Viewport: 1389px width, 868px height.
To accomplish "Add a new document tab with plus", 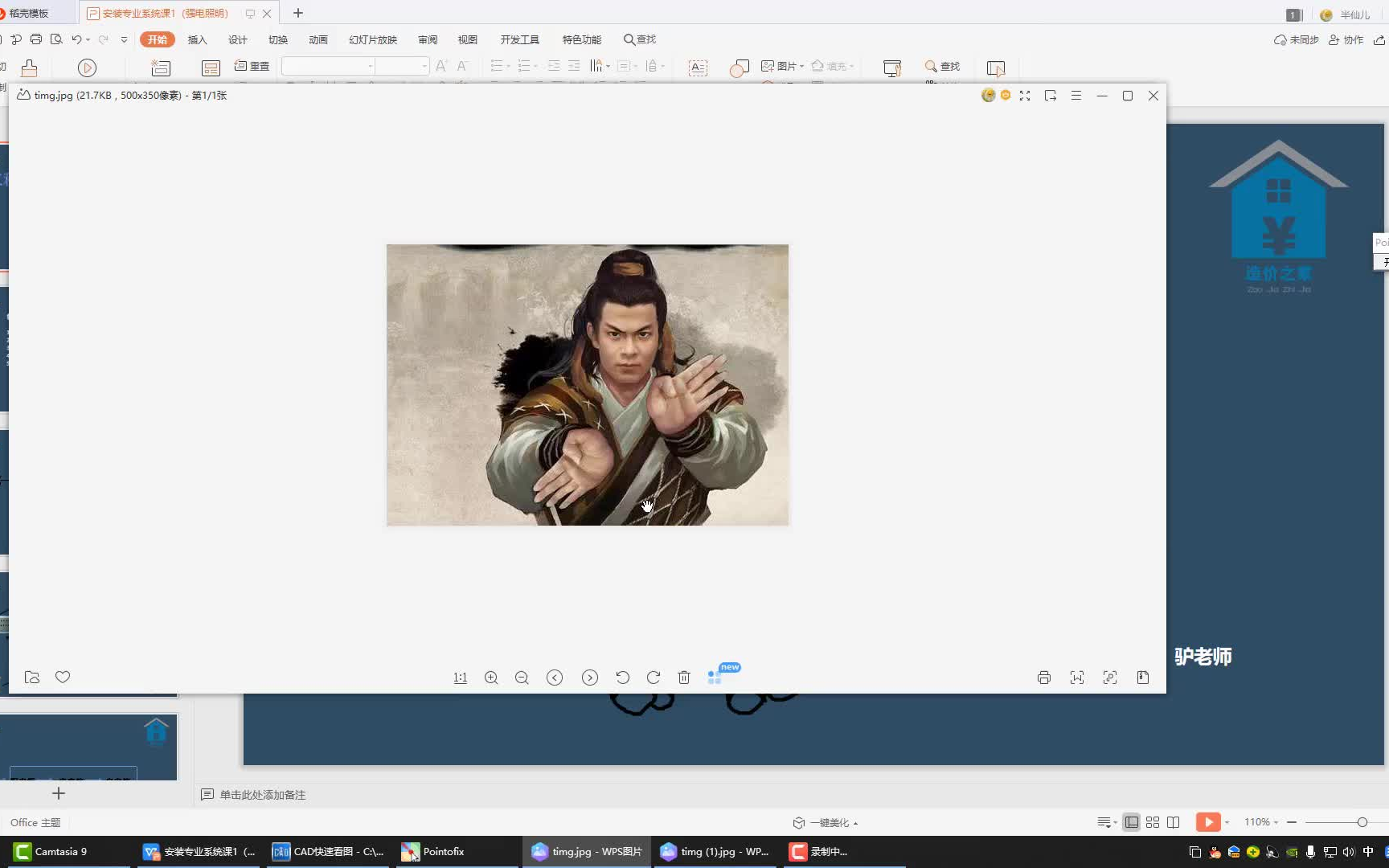I will (x=298, y=13).
